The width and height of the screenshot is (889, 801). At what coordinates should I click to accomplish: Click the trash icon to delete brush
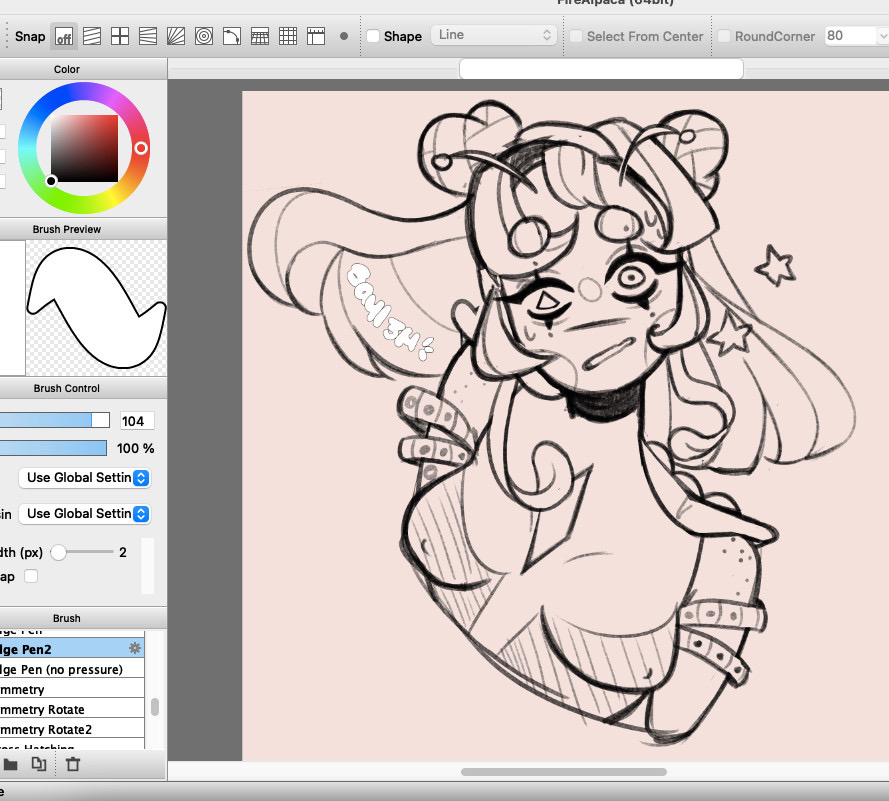point(73,765)
